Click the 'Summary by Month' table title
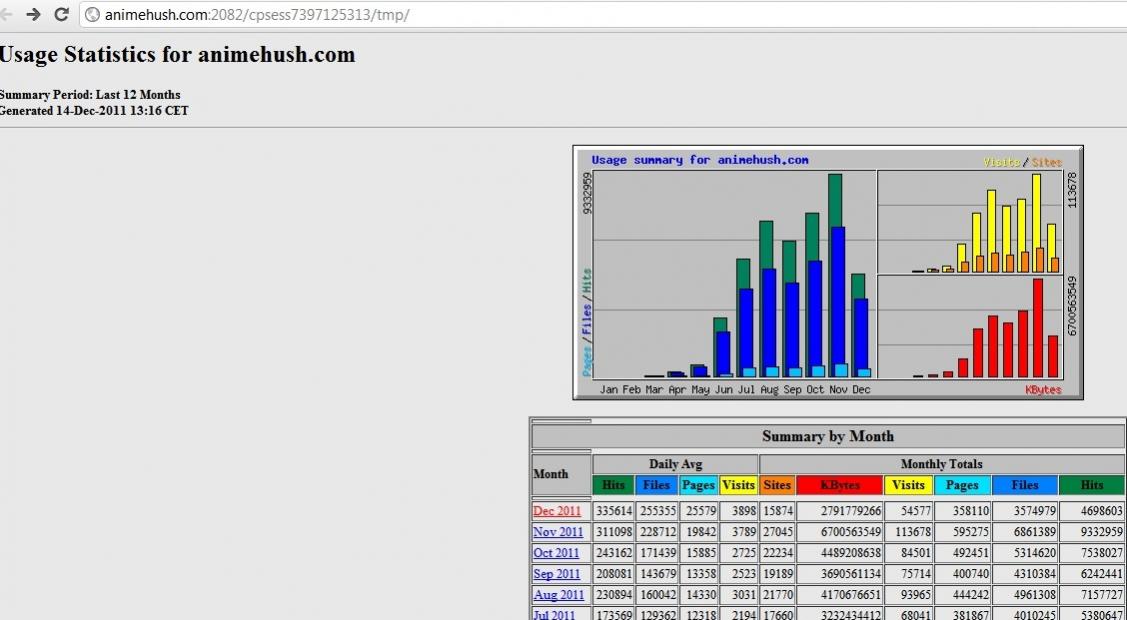1127x620 pixels. (x=828, y=436)
